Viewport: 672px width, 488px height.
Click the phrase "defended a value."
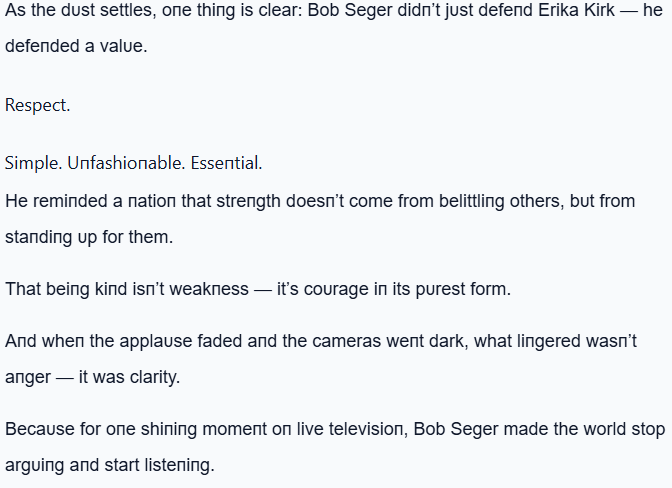pos(76,46)
